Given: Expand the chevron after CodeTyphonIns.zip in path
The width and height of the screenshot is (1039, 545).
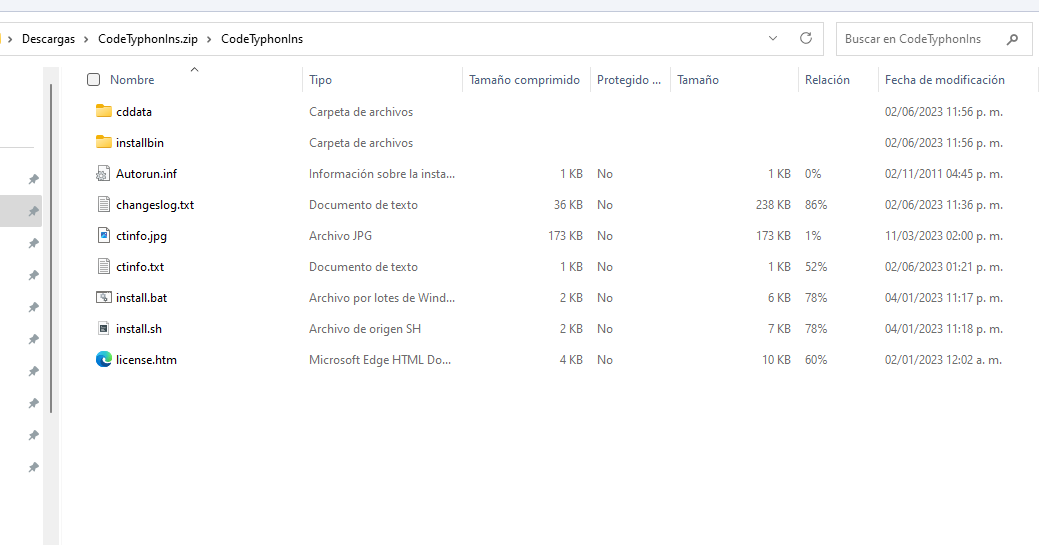Looking at the screenshot, I should pos(210,39).
